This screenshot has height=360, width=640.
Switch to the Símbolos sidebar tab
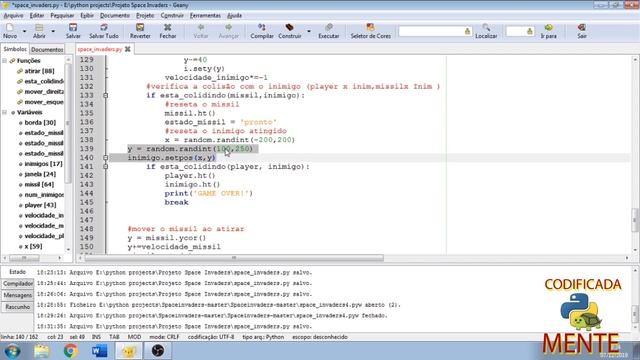point(15,49)
